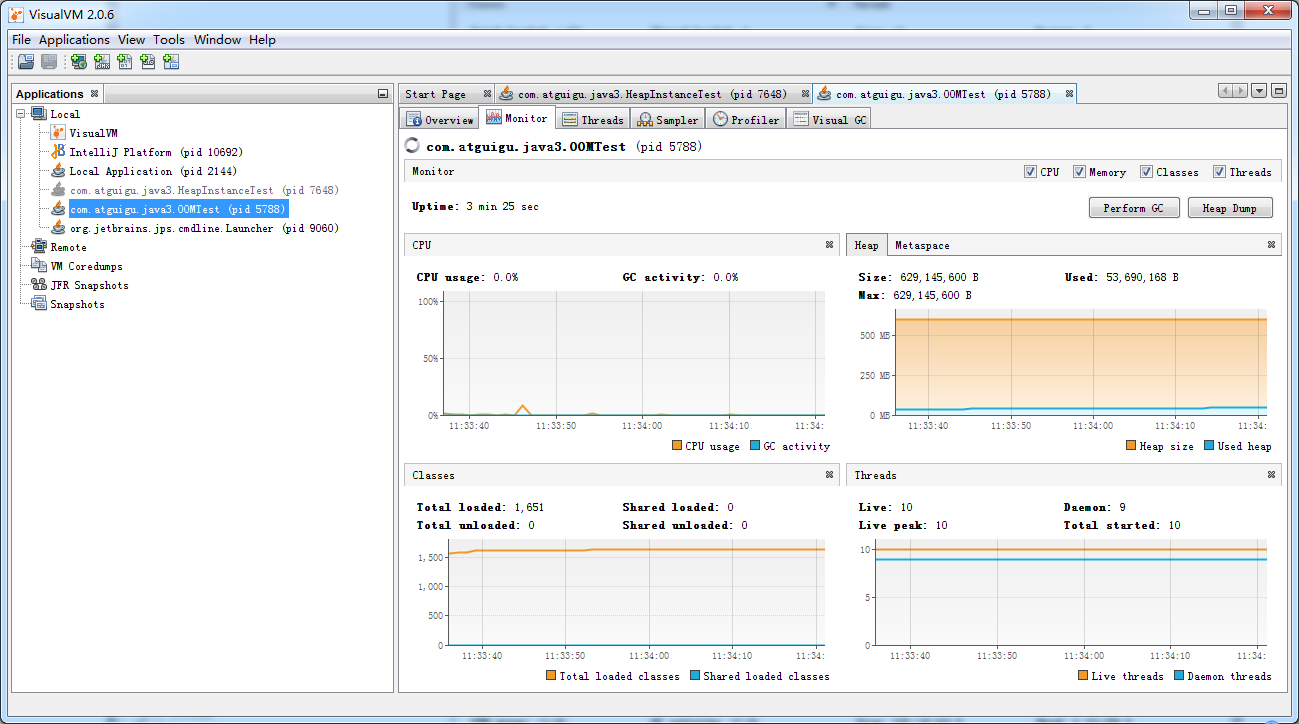Viewport: 1299px width, 724px height.
Task: Click the Perform GC button
Action: (1133, 208)
